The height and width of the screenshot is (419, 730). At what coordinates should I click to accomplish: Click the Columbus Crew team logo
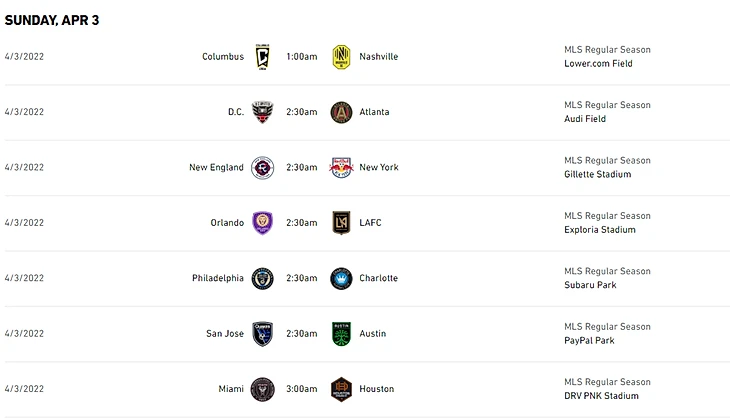click(262, 56)
